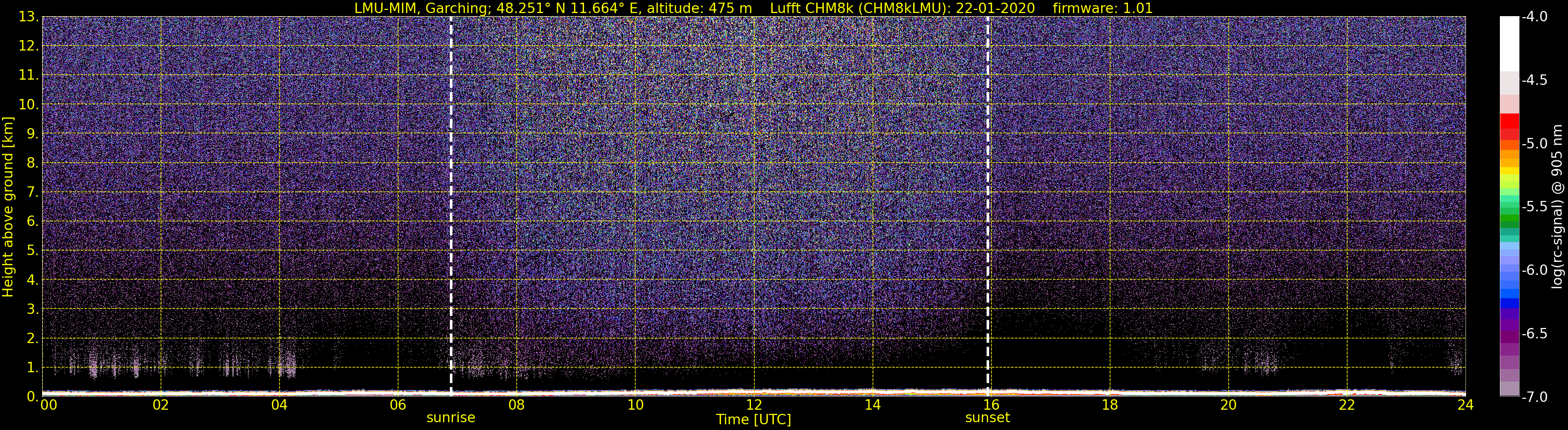Click the '12.' height axis tick label
Screen dimensions: 1568x430
pos(29,46)
